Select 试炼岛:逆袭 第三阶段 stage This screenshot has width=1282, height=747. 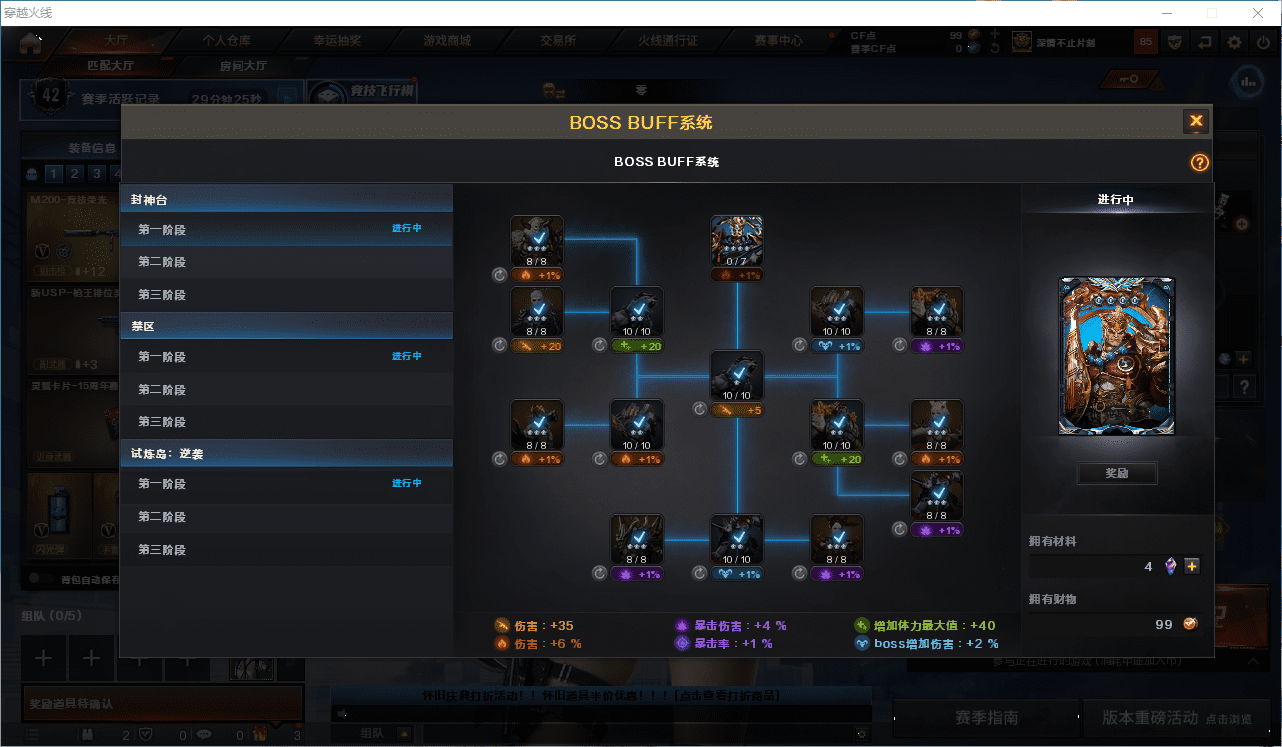(286, 550)
